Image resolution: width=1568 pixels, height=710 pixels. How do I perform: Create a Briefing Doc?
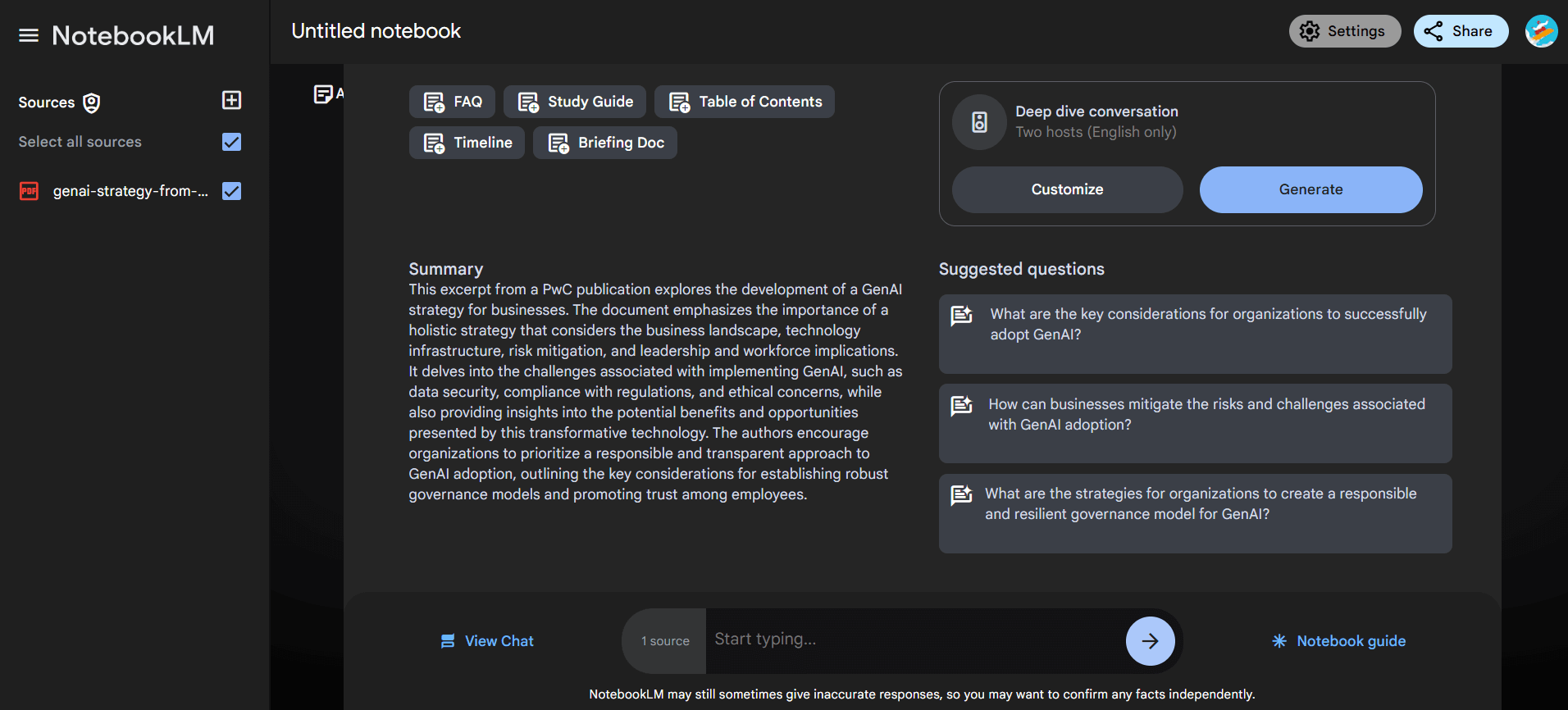click(604, 143)
